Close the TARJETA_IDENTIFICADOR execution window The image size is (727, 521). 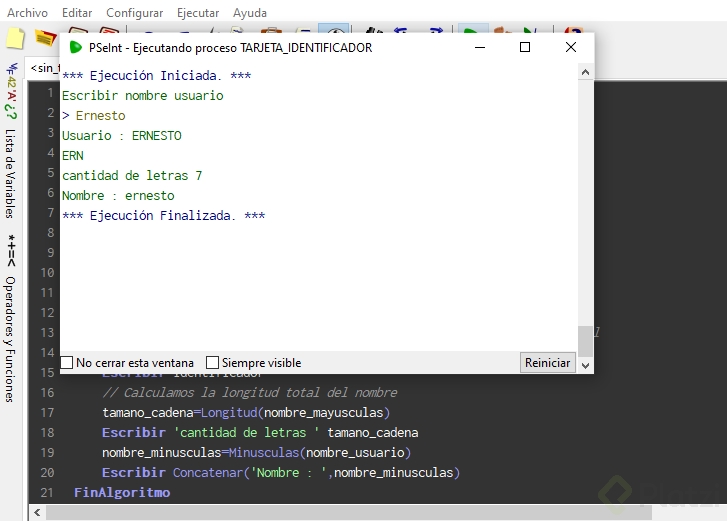[x=571, y=47]
